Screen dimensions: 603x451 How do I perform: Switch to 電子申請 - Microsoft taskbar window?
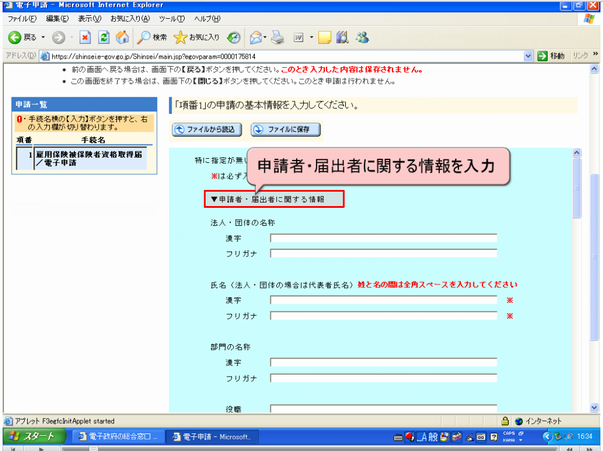pos(212,437)
